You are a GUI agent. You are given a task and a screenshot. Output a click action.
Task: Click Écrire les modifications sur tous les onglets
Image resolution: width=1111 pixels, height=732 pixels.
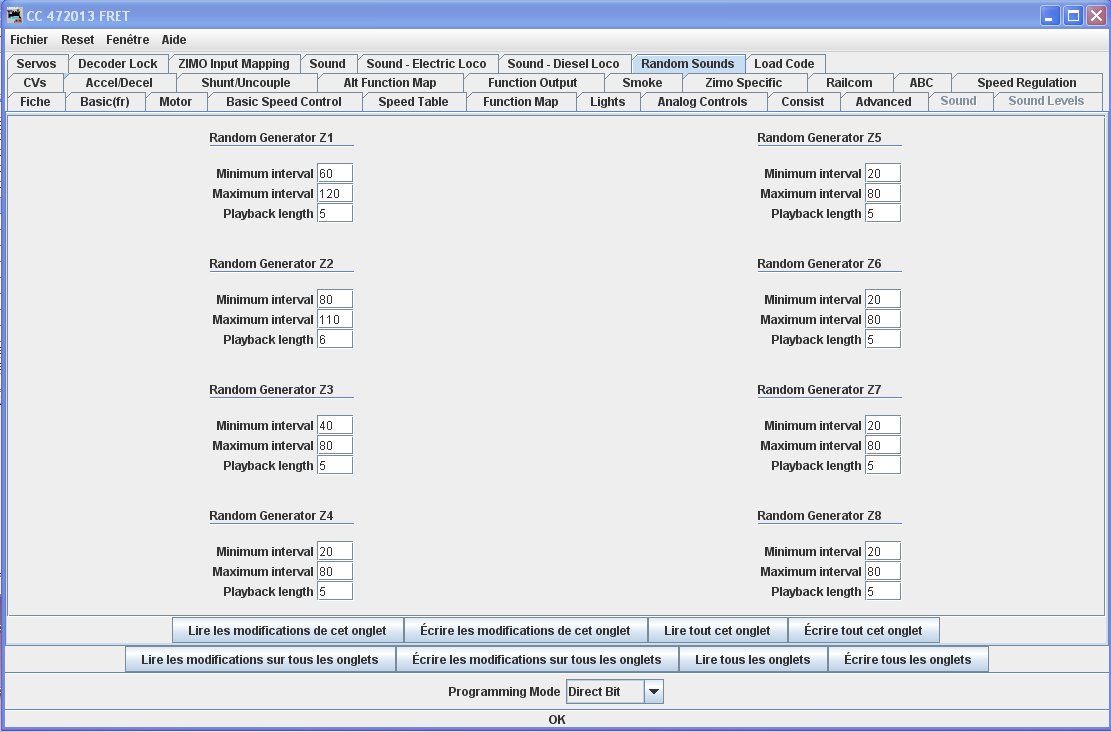coord(536,660)
